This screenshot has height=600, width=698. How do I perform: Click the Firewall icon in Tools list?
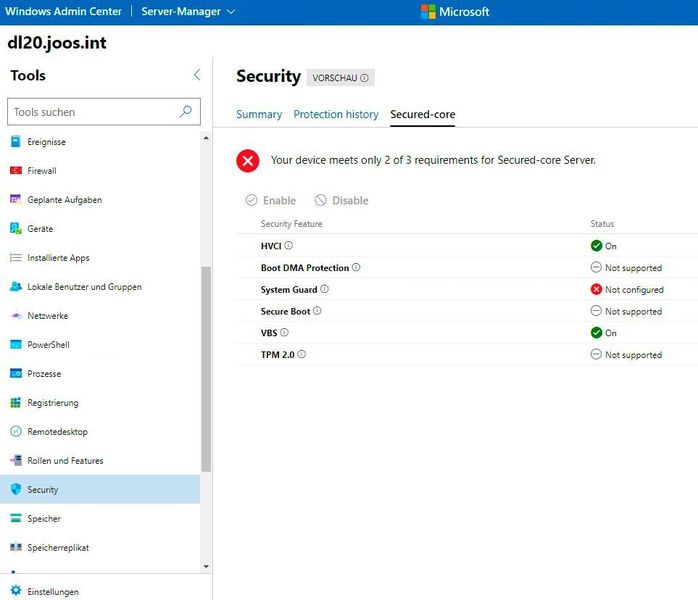coord(16,170)
